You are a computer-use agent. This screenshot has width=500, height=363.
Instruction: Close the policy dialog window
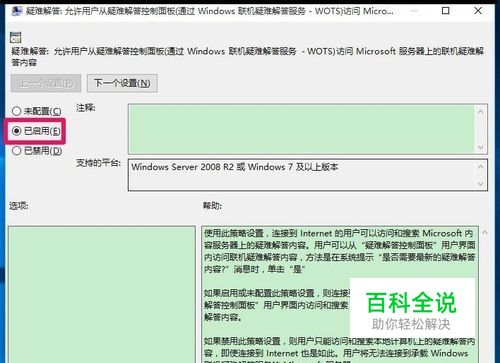click(x=478, y=11)
